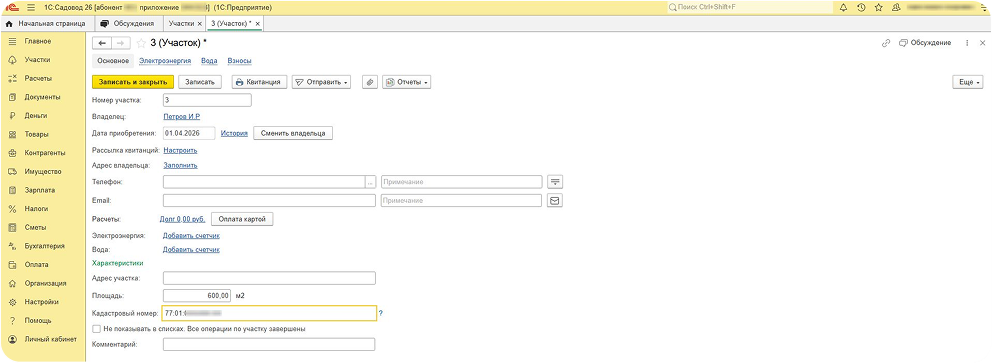Add 3 (Участок) to favorites star
The width and height of the screenshot is (992, 363).
[141, 43]
